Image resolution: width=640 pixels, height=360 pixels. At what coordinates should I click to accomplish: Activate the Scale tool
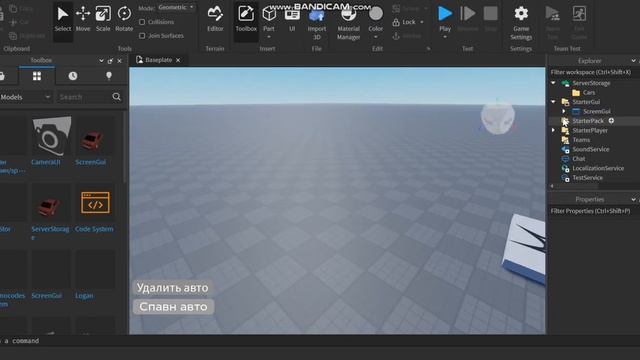(x=103, y=20)
